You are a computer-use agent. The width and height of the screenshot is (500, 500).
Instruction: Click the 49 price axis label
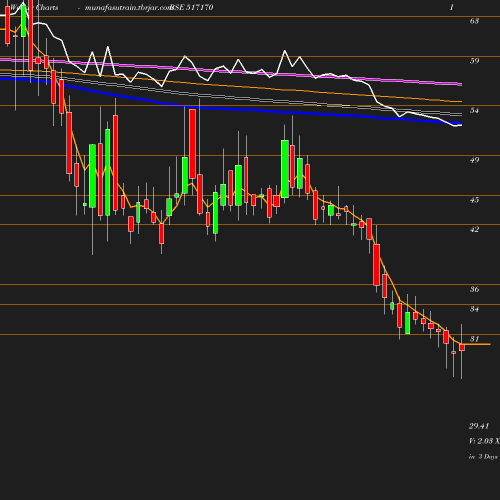click(474, 160)
